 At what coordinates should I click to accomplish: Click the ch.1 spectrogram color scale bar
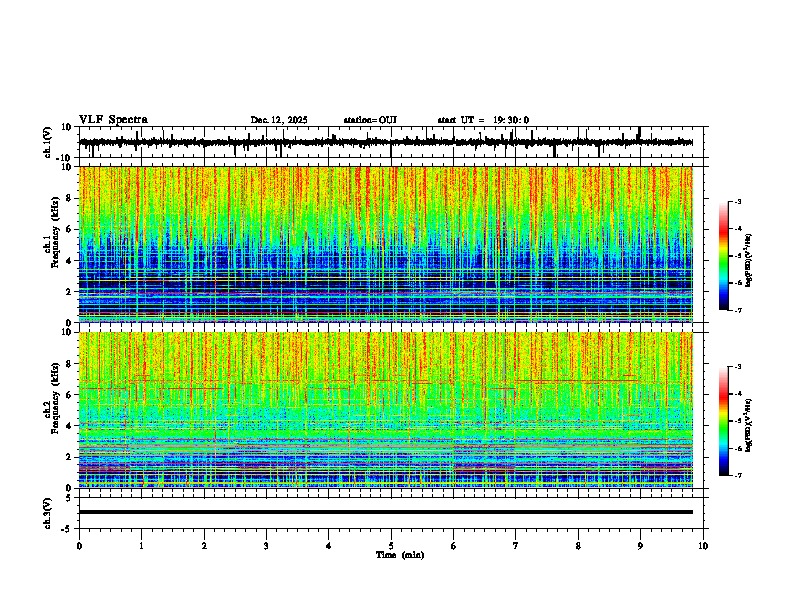pos(724,256)
